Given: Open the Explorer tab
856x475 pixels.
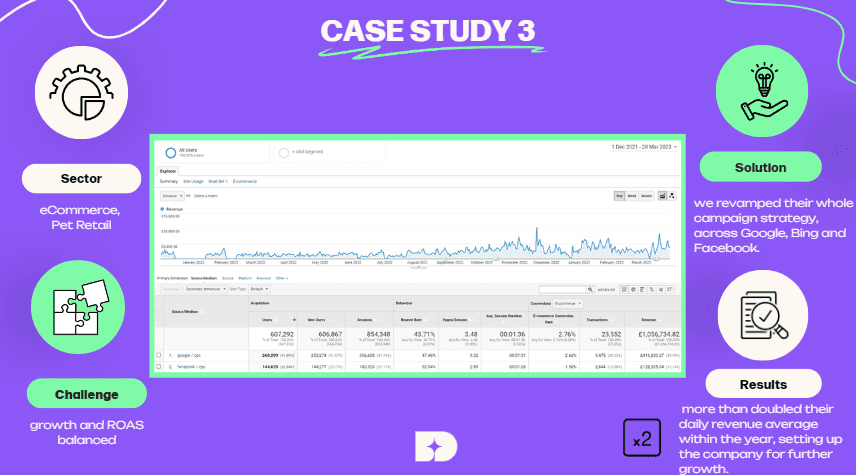Looking at the screenshot, I should (x=169, y=171).
